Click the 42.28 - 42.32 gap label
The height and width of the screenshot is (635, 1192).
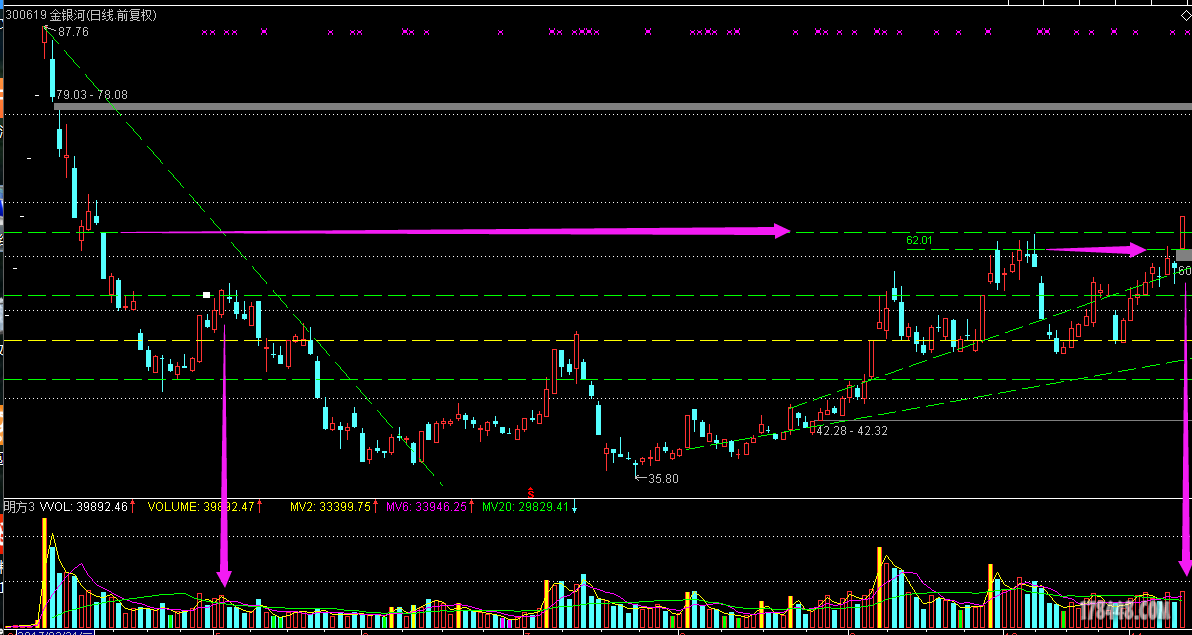[x=852, y=430]
